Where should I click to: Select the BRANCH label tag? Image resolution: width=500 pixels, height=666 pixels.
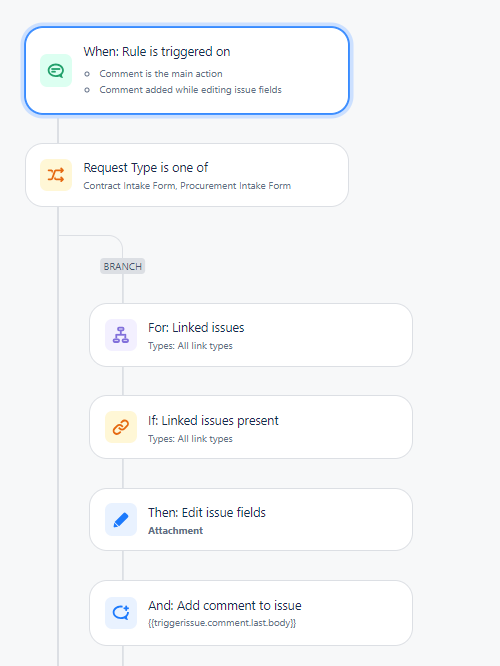pos(122,266)
